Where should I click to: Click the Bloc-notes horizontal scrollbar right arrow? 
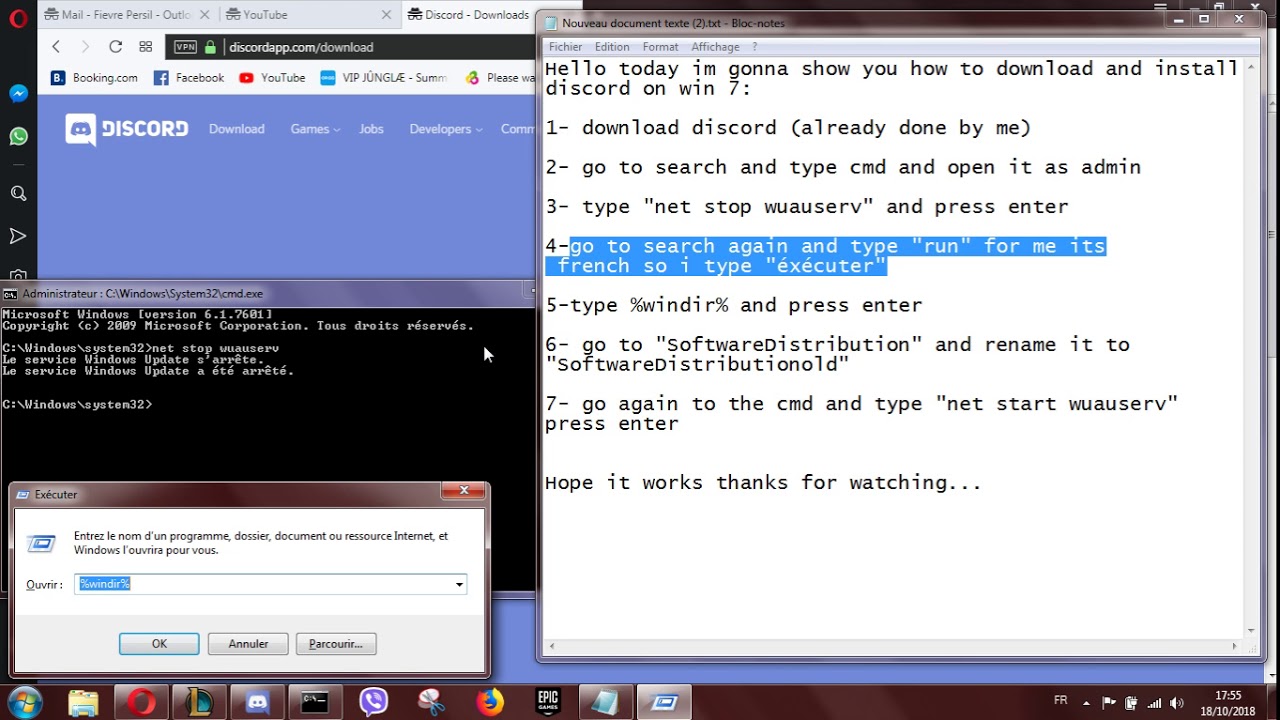point(1235,647)
